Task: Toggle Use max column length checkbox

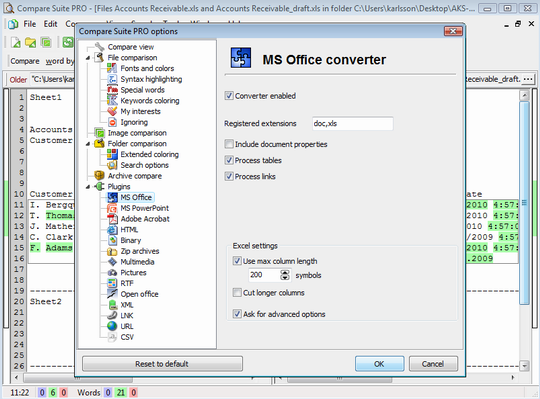Action: pos(237,261)
